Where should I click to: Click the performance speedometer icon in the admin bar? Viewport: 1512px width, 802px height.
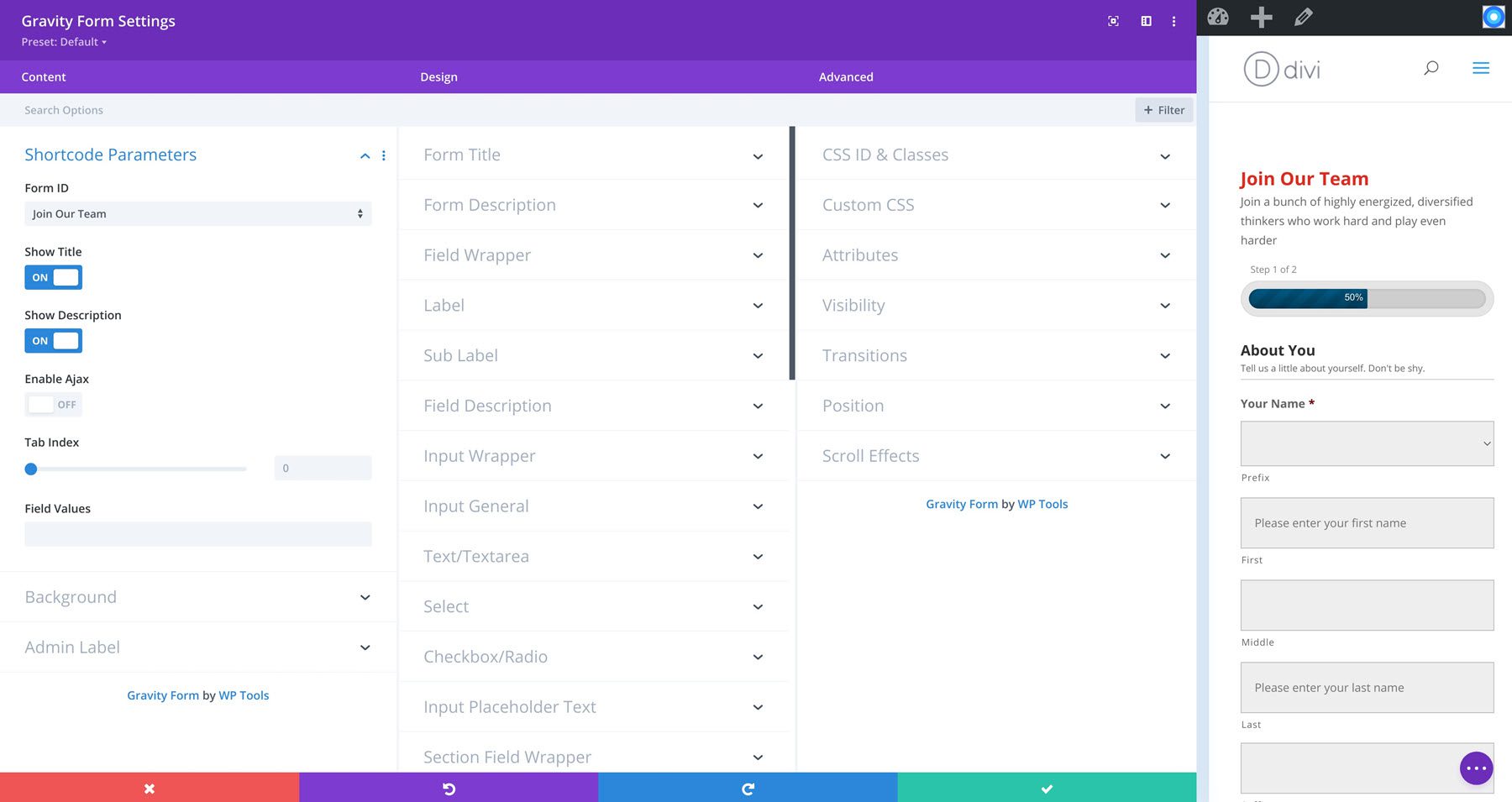1217,16
